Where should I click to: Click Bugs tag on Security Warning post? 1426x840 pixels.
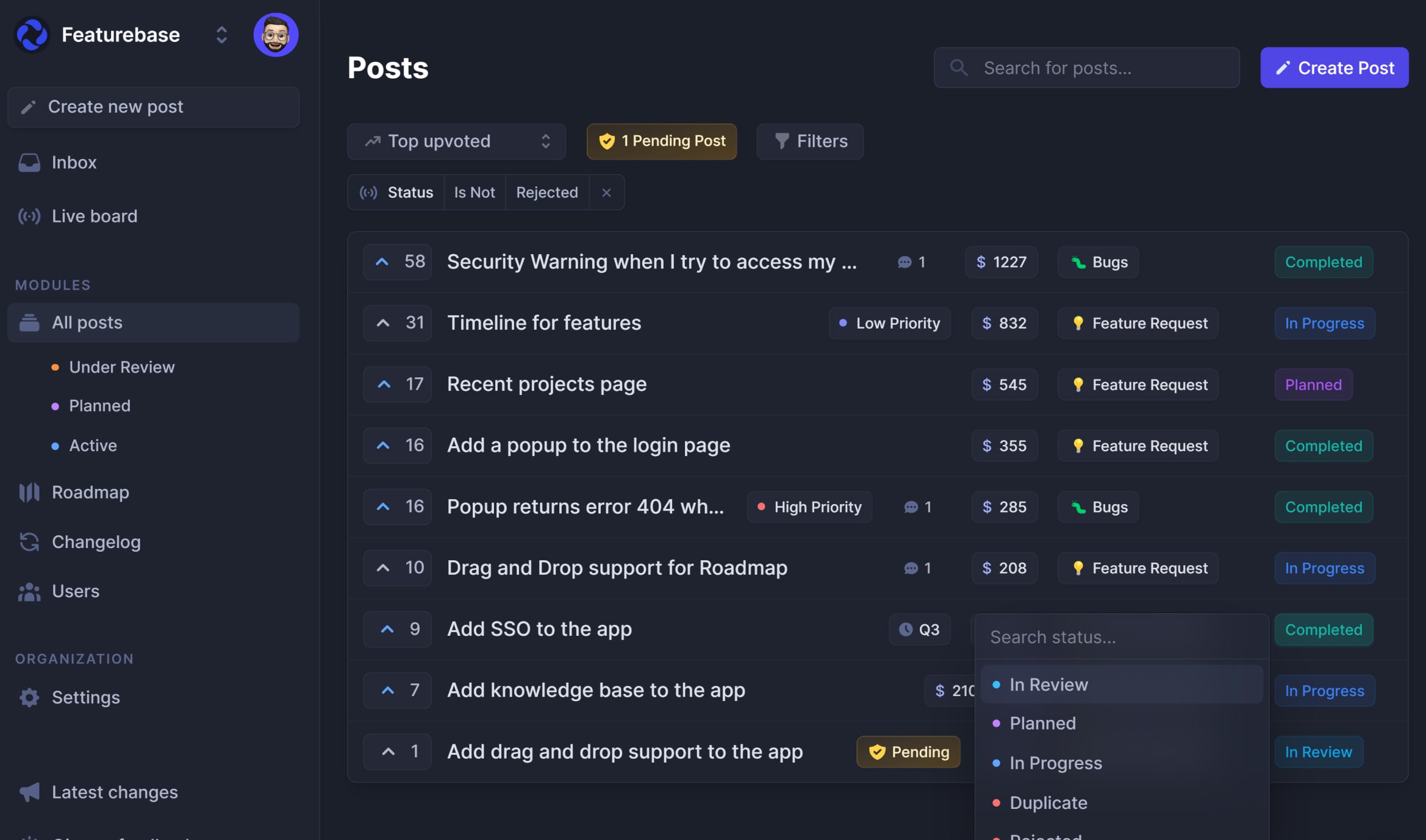coord(1098,262)
